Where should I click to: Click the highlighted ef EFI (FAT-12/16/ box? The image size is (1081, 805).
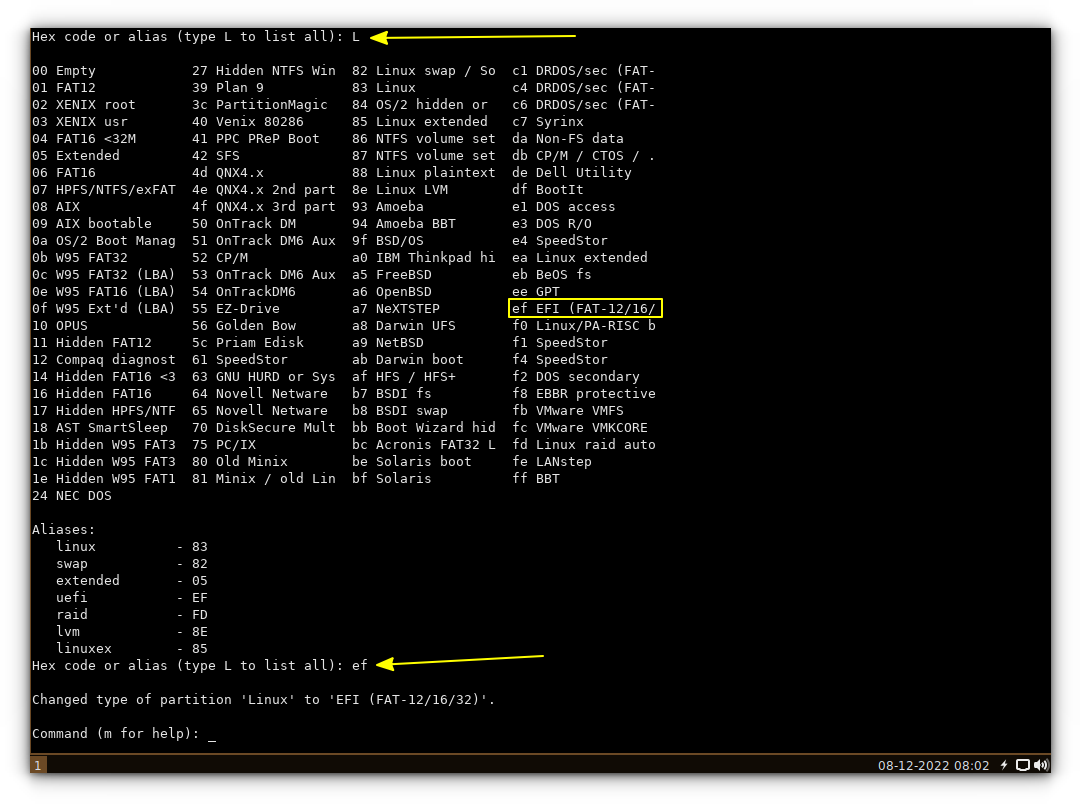585,308
